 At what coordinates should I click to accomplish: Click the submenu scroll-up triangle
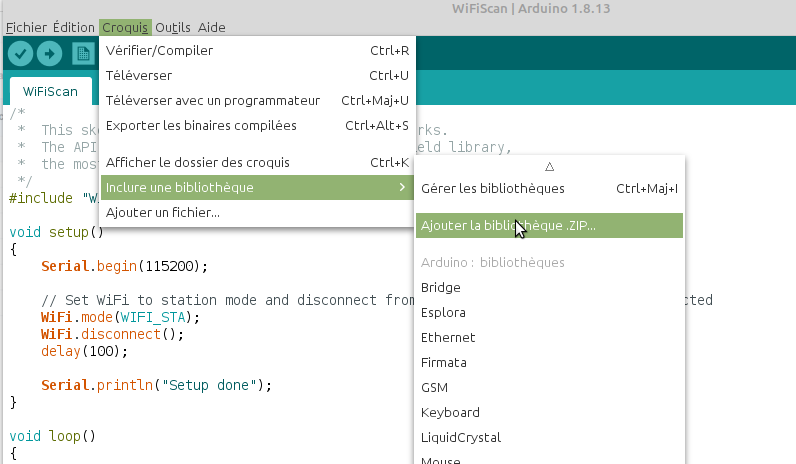[549, 167]
